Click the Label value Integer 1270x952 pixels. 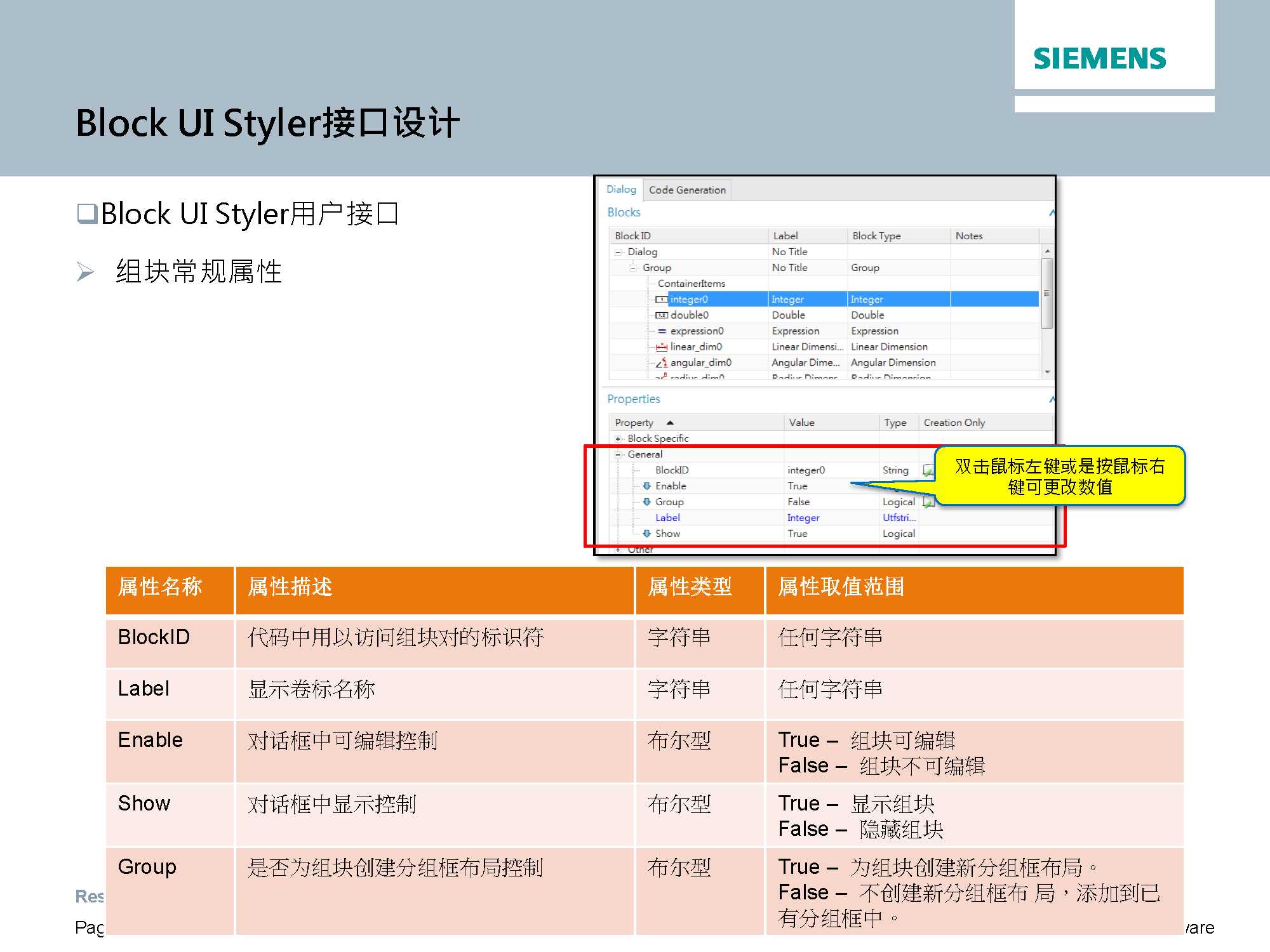click(x=803, y=518)
